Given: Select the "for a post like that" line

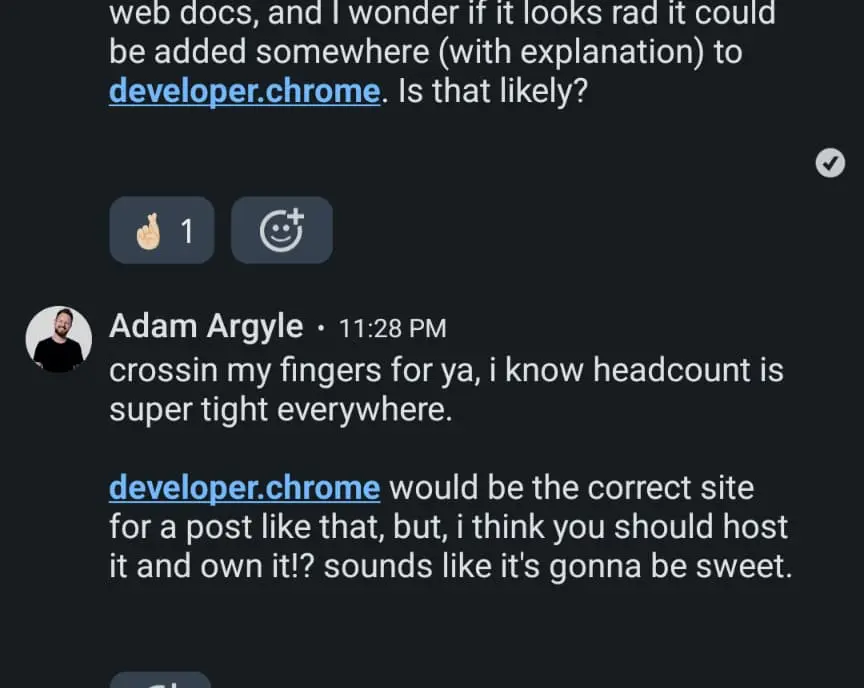Looking at the screenshot, I should click(449, 527).
